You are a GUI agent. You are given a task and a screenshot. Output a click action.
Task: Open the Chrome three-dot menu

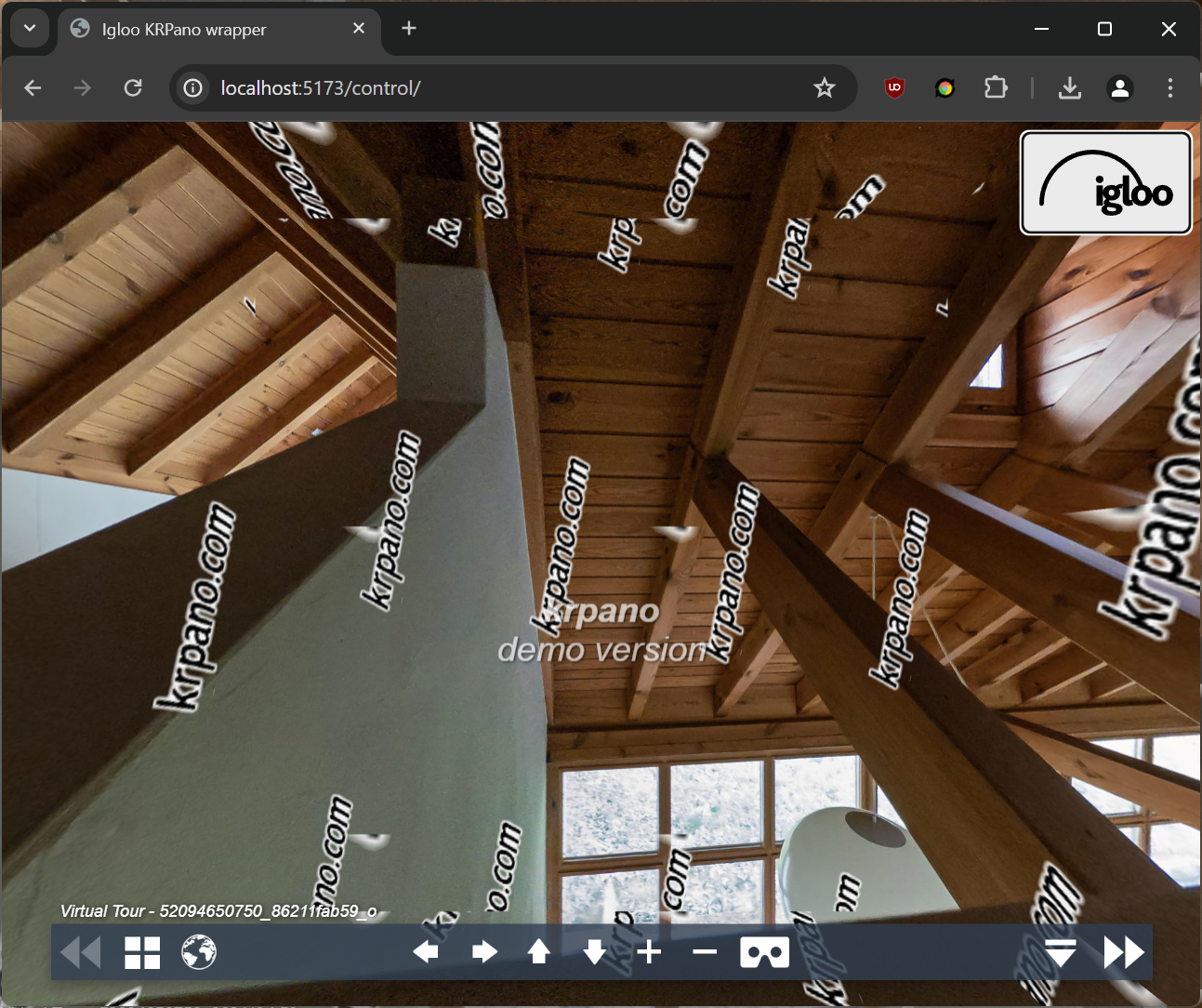pyautogui.click(x=1169, y=88)
